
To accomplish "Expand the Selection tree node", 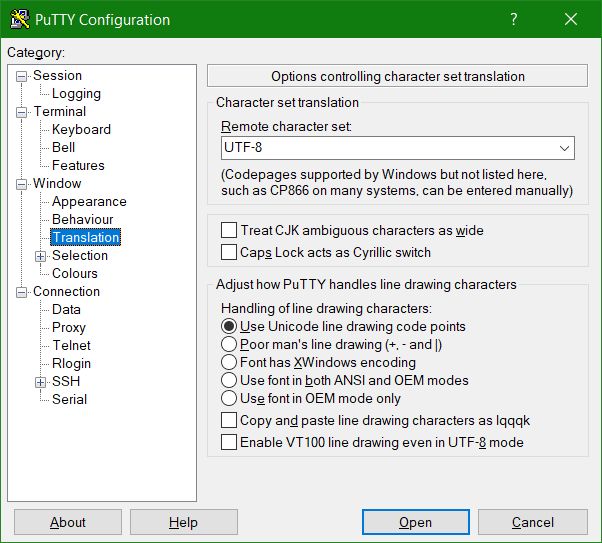I will pos(40,256).
